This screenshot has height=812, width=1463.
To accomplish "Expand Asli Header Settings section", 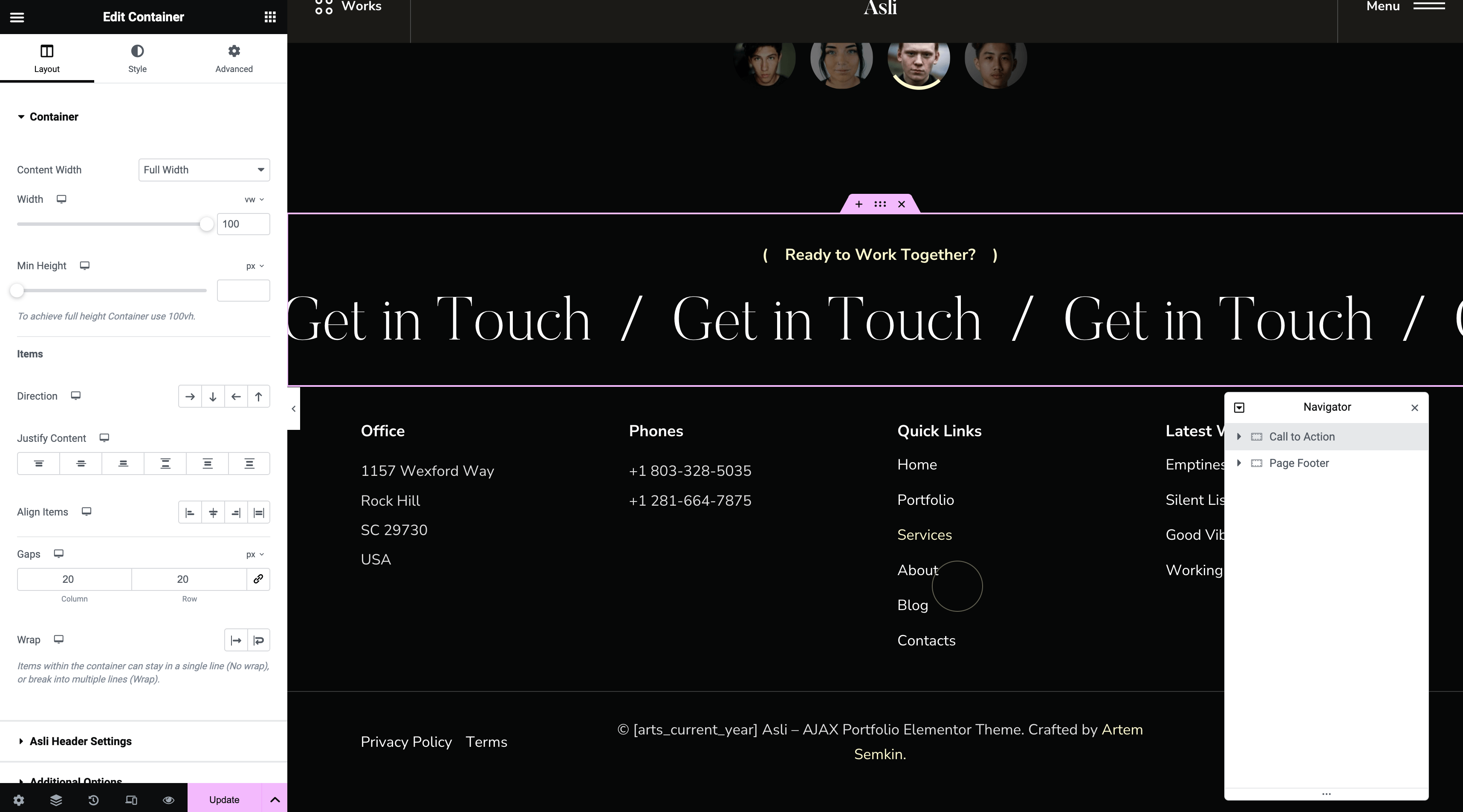I will point(80,742).
